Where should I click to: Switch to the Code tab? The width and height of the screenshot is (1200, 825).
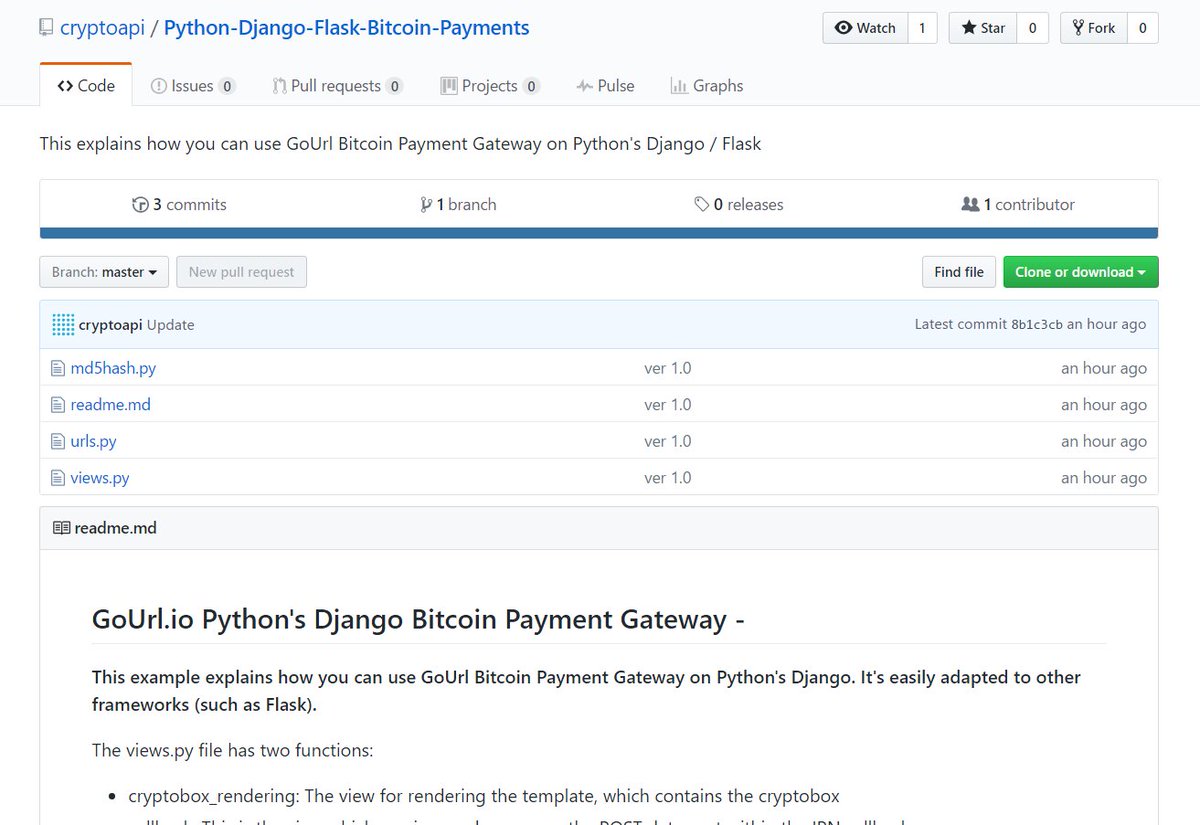[x=86, y=85]
